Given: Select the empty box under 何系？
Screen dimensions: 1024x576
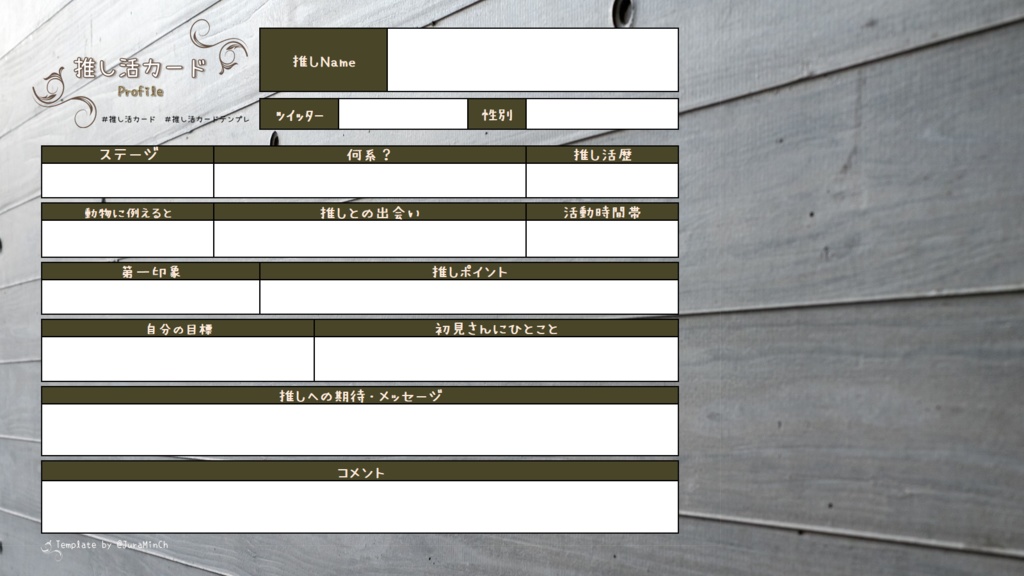Looking at the screenshot, I should click(x=370, y=180).
